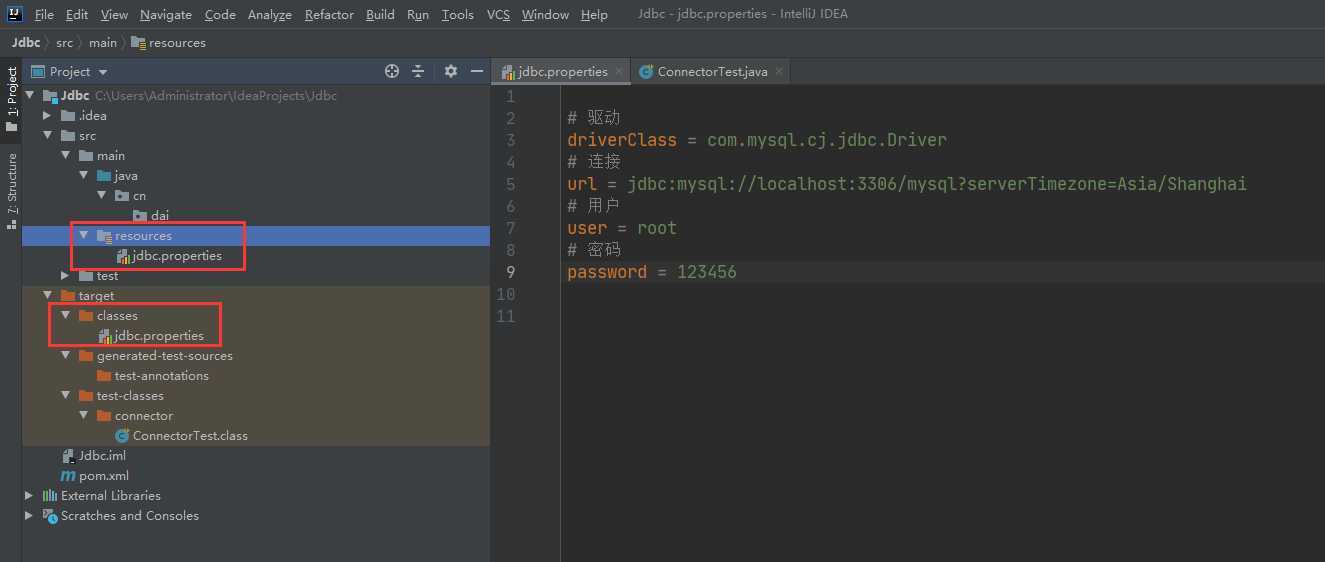The width and height of the screenshot is (1325, 562).
Task: Collapse the src folder
Action: tap(47, 136)
